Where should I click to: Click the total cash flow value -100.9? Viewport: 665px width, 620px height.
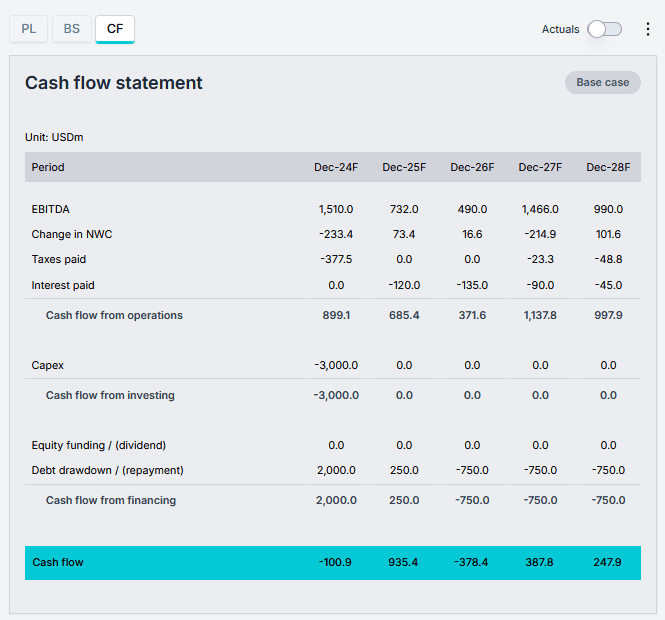[x=335, y=562]
